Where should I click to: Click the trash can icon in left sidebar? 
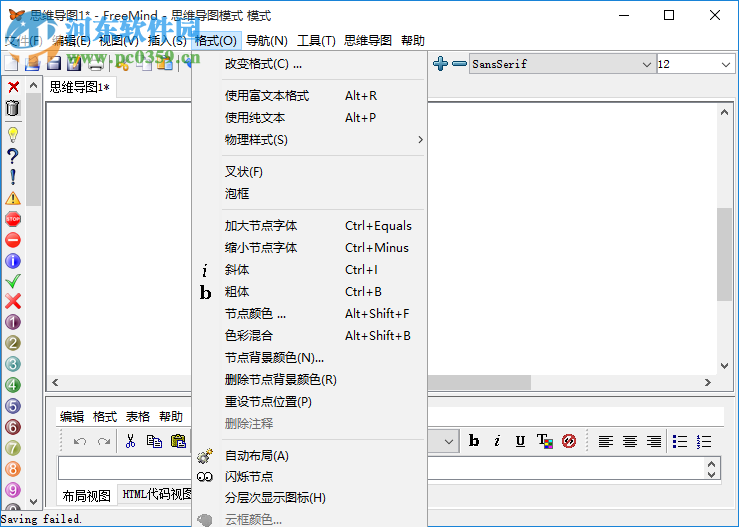[13, 108]
